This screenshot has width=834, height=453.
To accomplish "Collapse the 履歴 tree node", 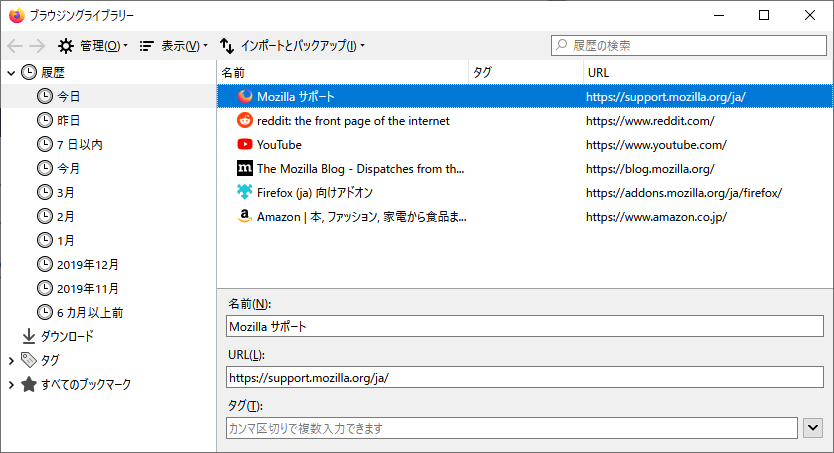I will [x=11, y=73].
